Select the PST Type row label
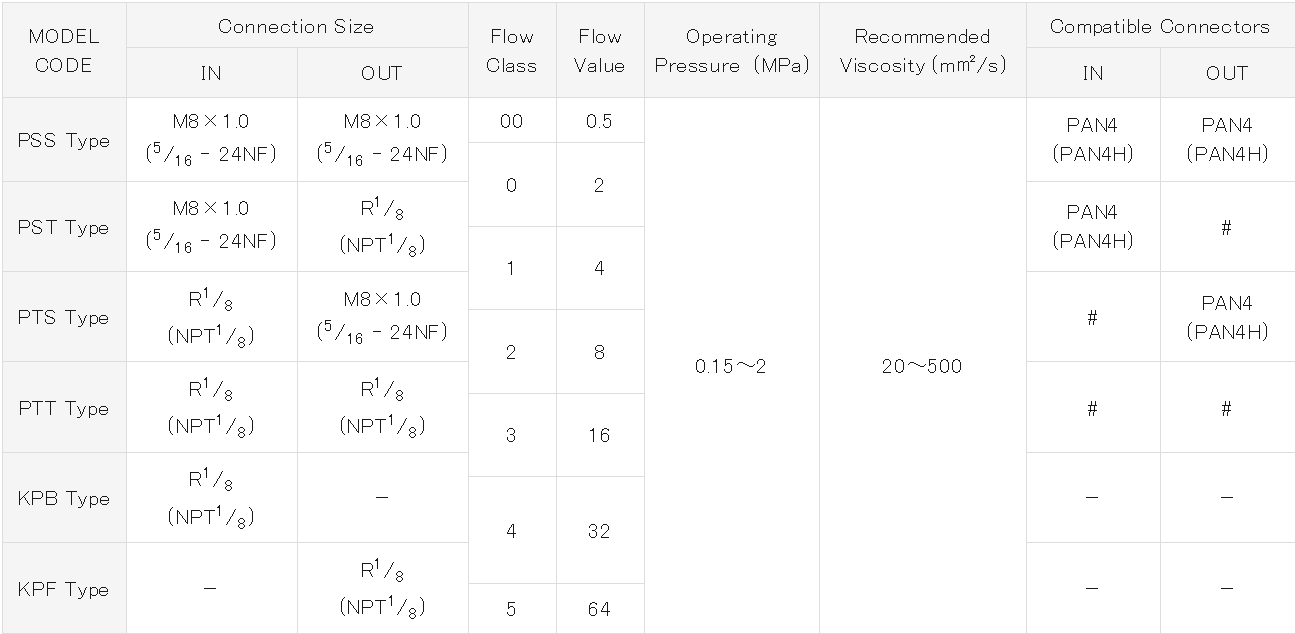1295x634 pixels. 63,227
